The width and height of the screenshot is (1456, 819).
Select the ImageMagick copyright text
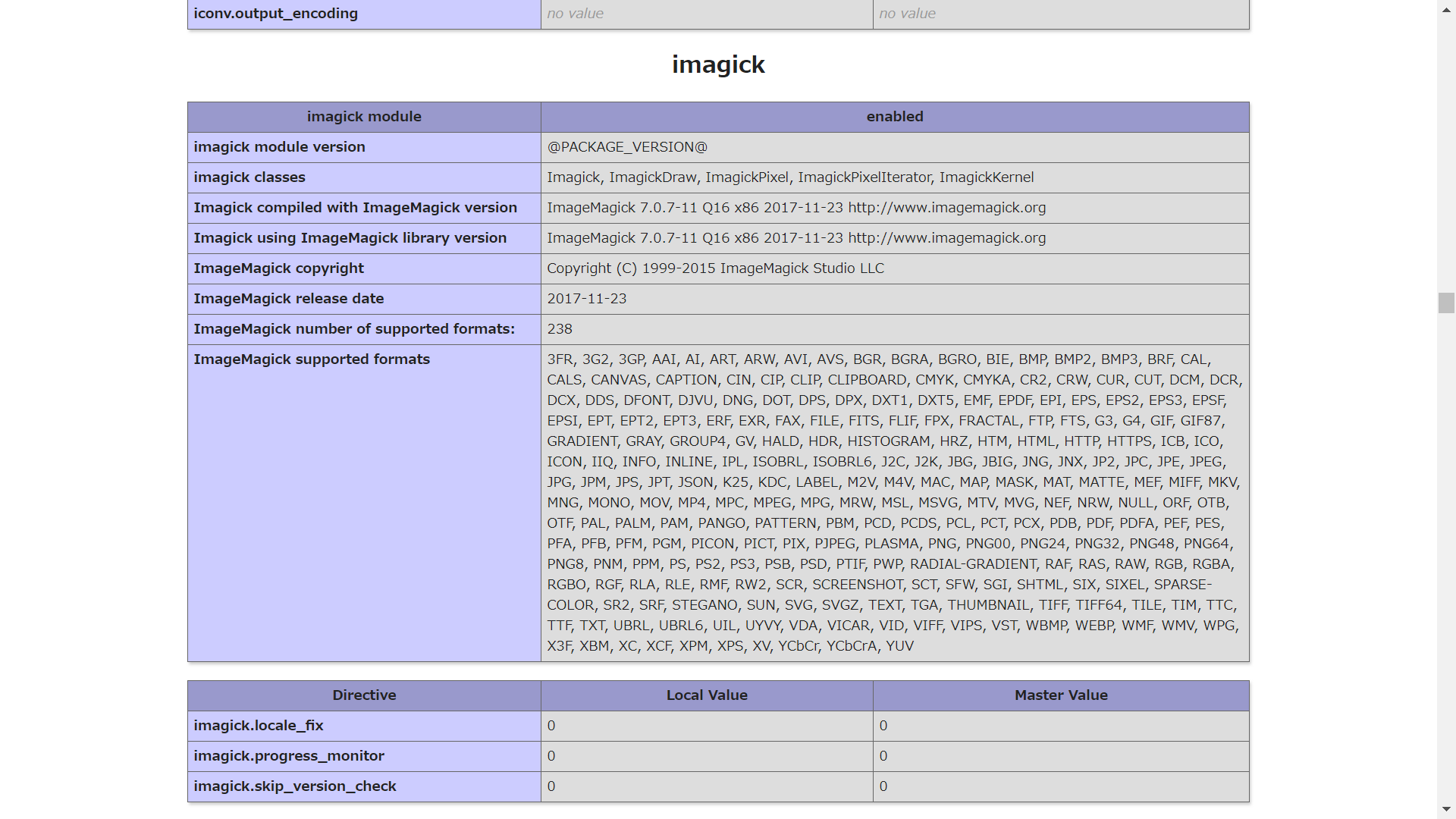(x=715, y=268)
